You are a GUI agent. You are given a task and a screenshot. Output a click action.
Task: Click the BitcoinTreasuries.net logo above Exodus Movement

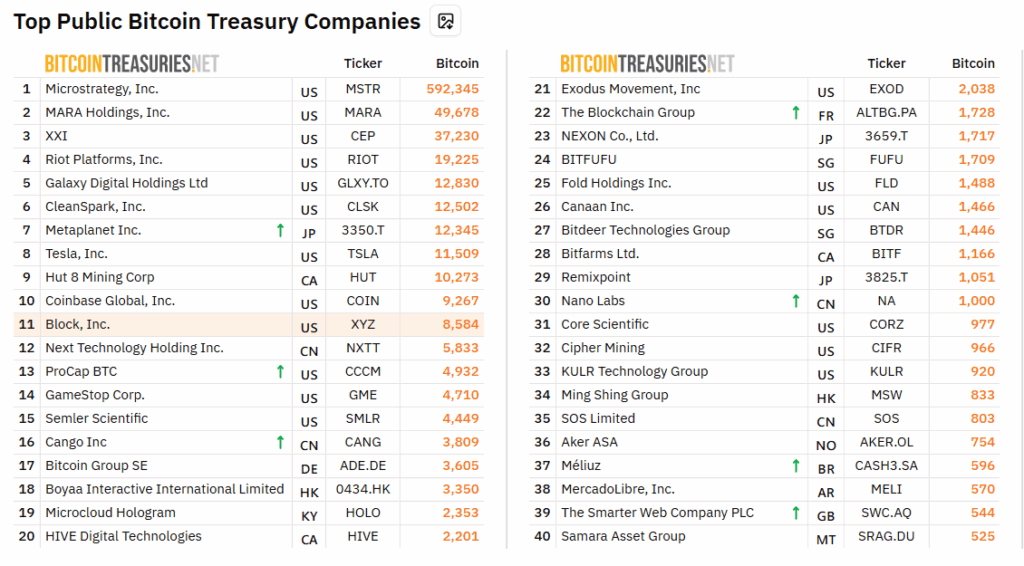pyautogui.click(x=646, y=64)
